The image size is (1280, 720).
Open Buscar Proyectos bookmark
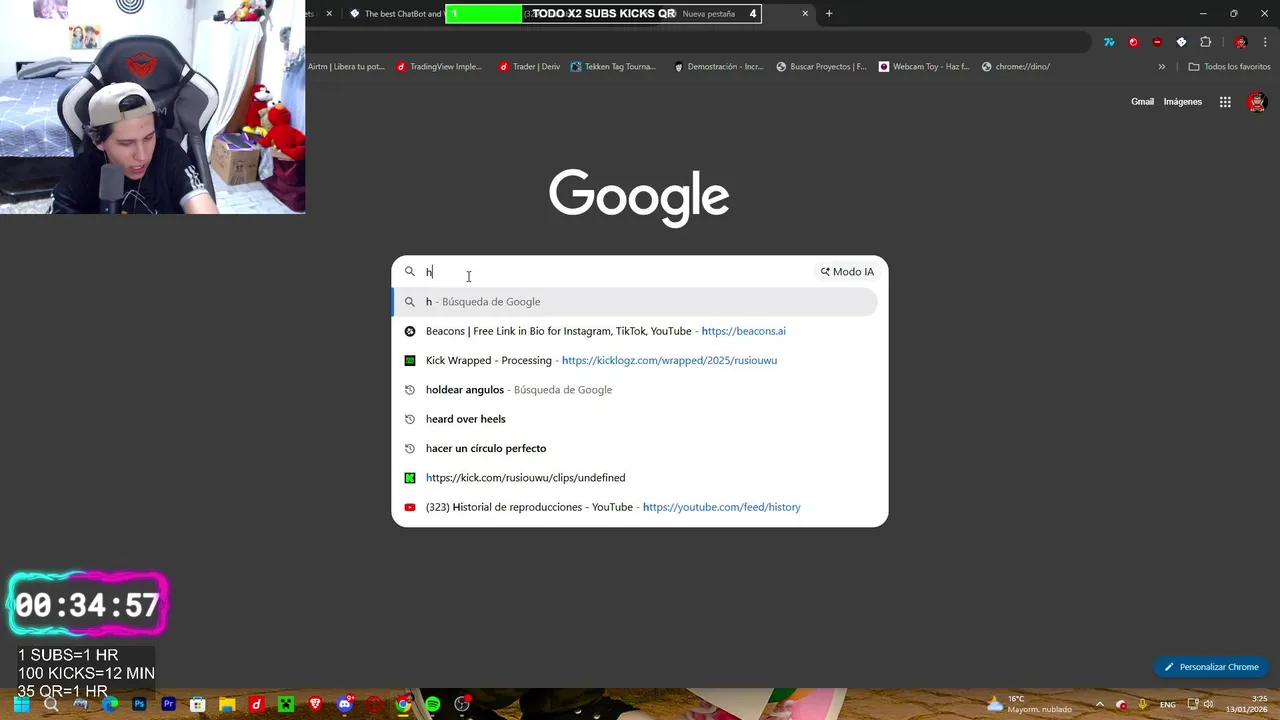[x=821, y=67]
